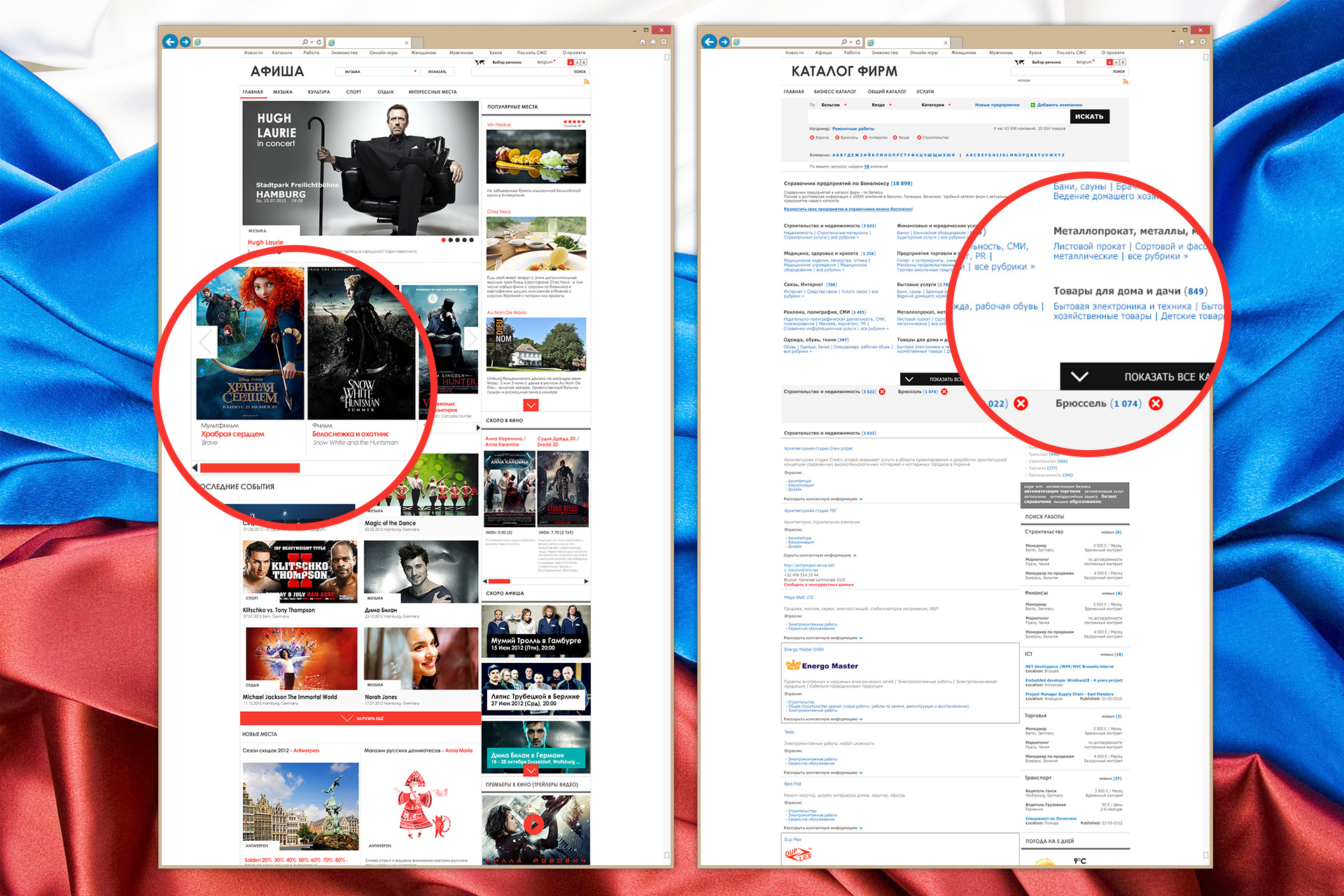Remove the Европа filter tag
This screenshot has width=1344, height=896.
point(812,138)
